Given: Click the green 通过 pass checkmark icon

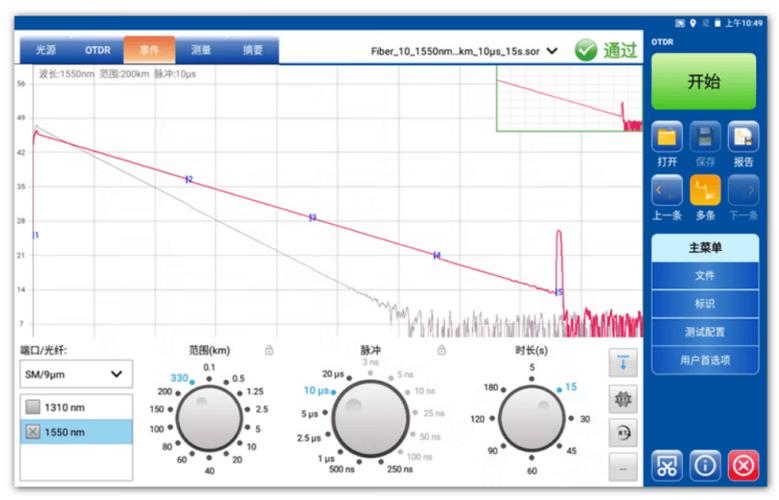Looking at the screenshot, I should pos(586,50).
